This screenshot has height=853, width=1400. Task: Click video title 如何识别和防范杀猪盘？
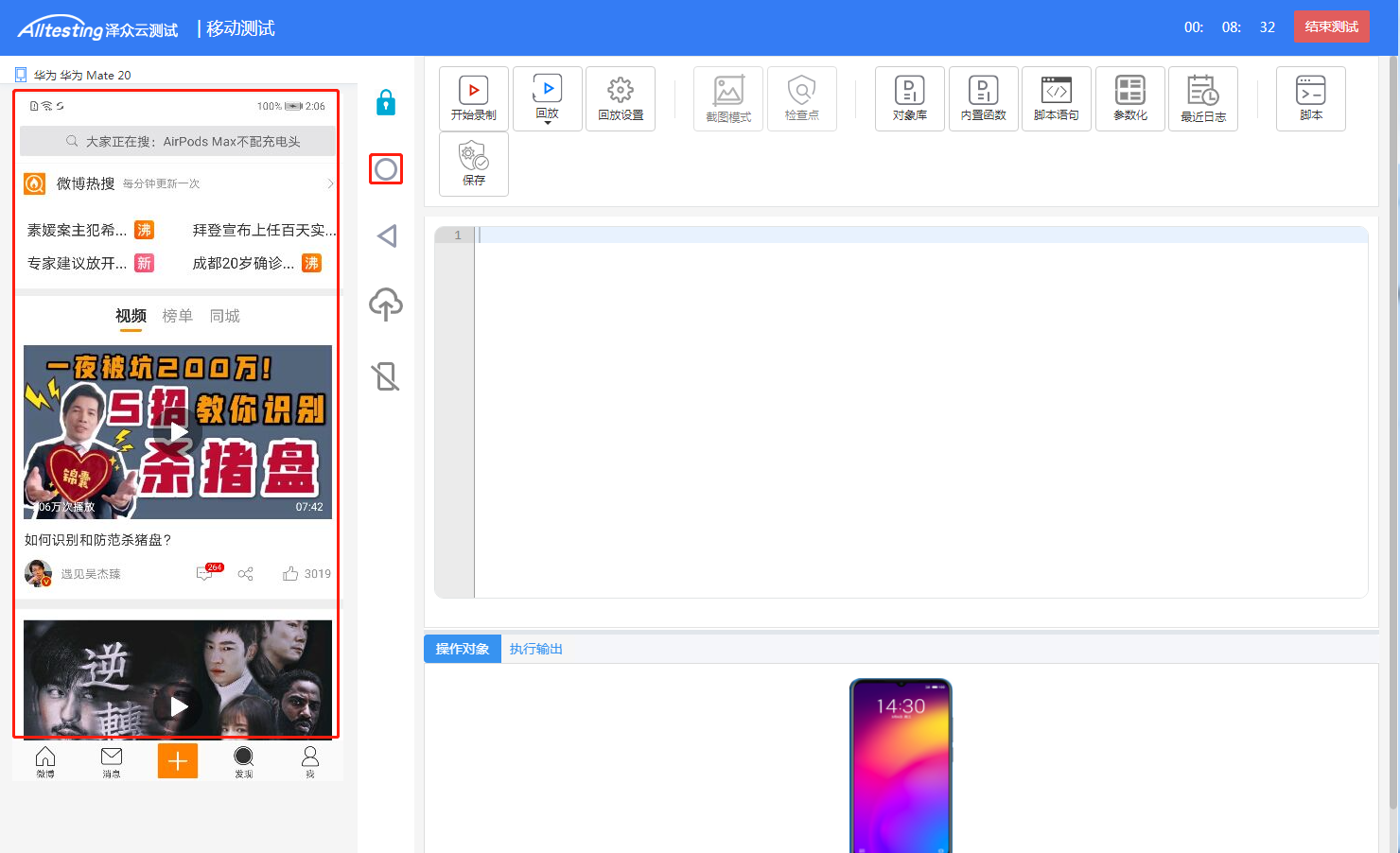click(98, 540)
